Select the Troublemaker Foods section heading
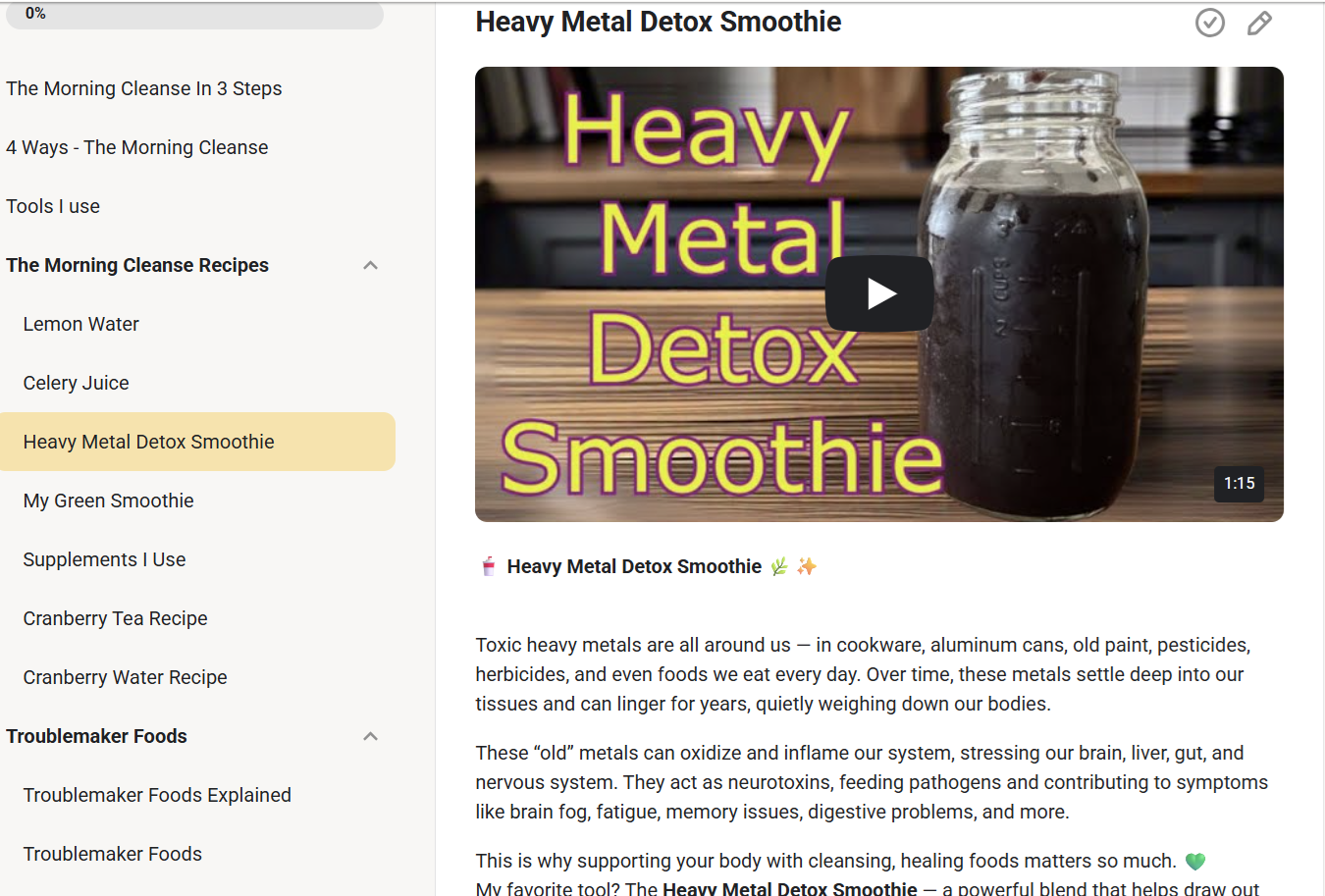The image size is (1325, 896). 96,736
